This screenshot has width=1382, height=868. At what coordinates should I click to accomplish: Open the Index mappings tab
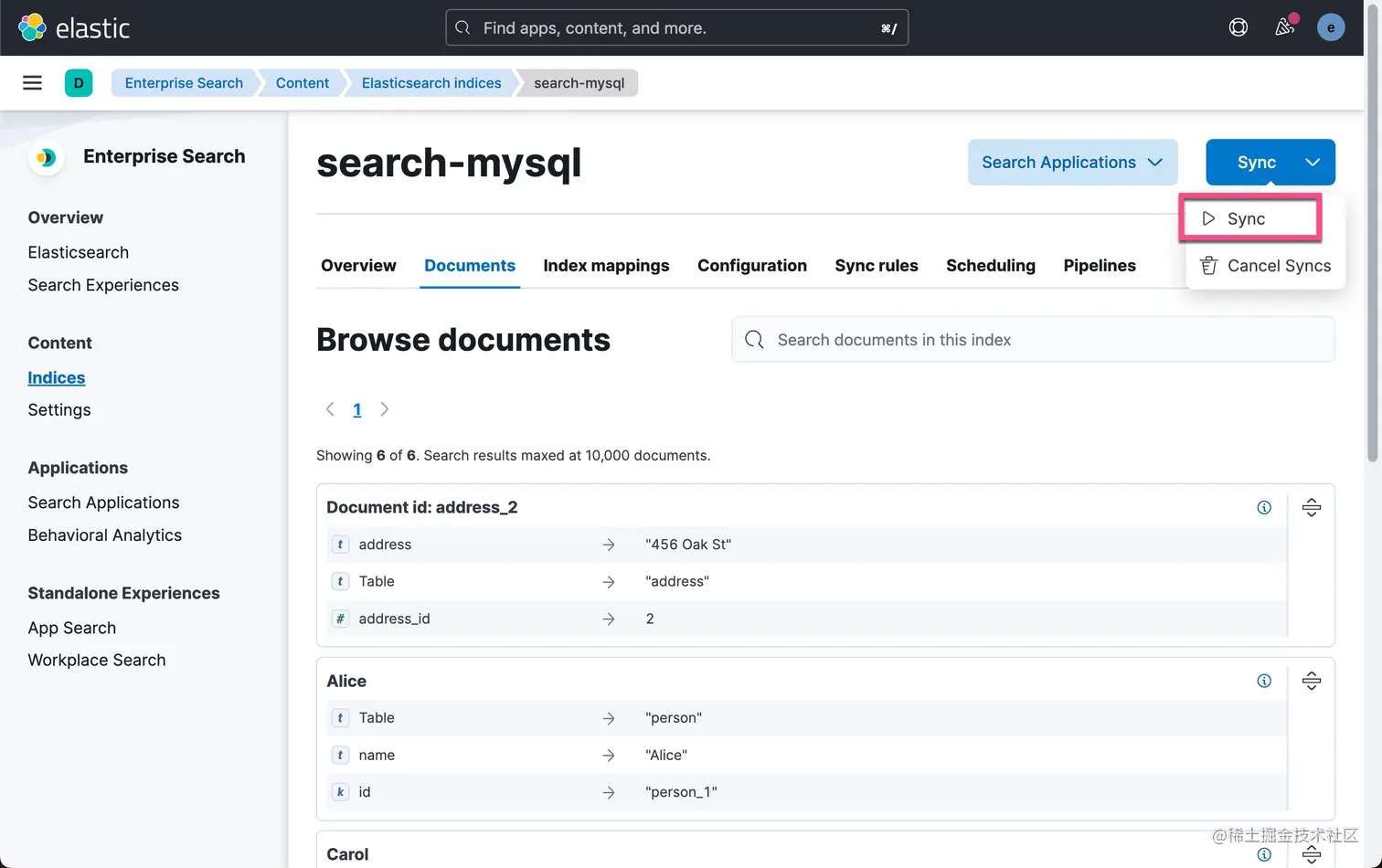point(606,266)
